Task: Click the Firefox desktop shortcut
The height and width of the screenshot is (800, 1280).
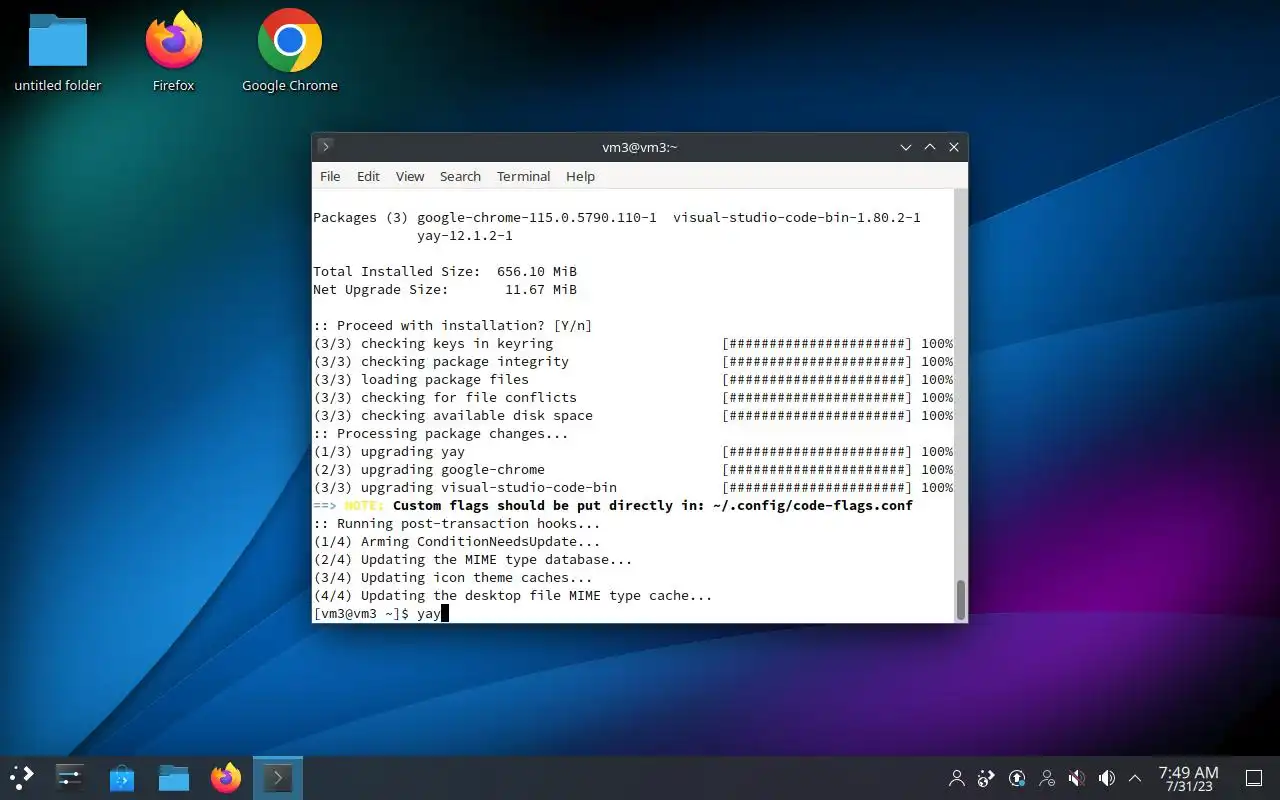Action: click(x=174, y=53)
